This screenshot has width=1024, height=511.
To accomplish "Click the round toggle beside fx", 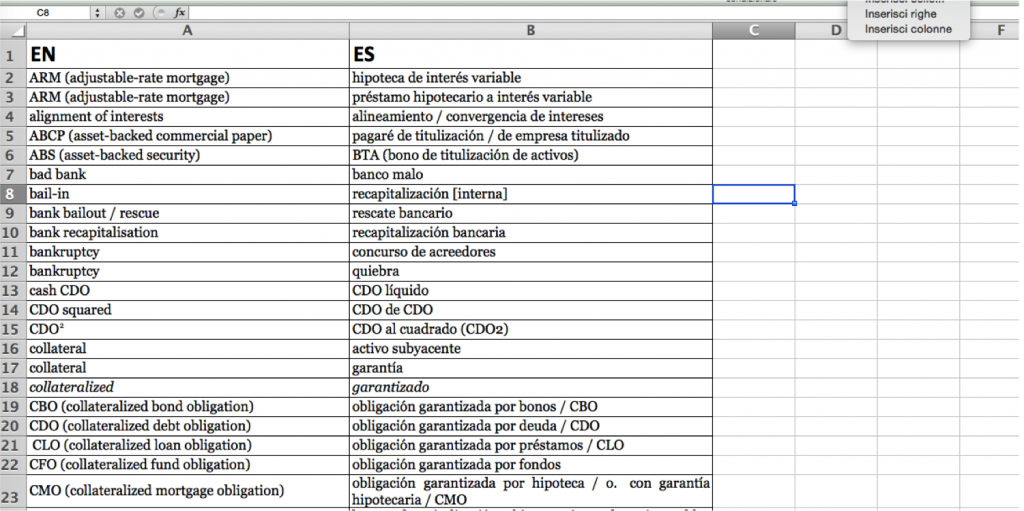I will tap(159, 12).
